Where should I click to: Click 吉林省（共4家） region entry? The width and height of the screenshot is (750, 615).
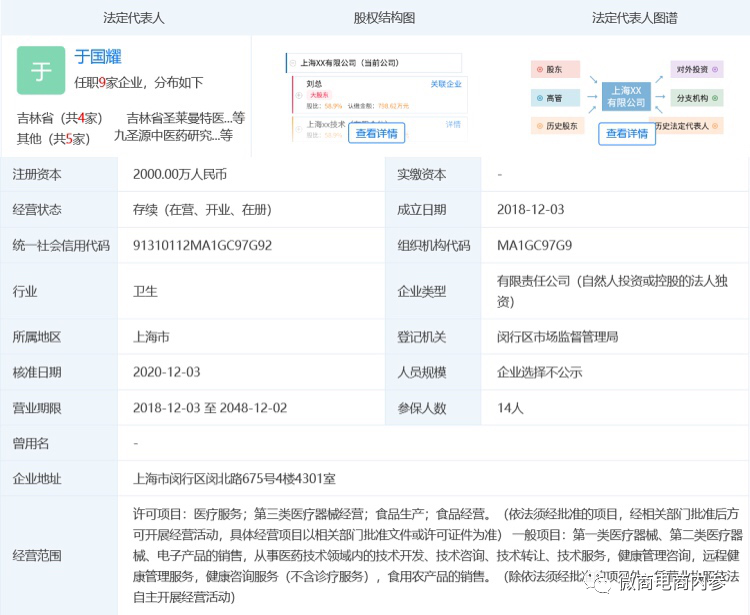coord(60,118)
